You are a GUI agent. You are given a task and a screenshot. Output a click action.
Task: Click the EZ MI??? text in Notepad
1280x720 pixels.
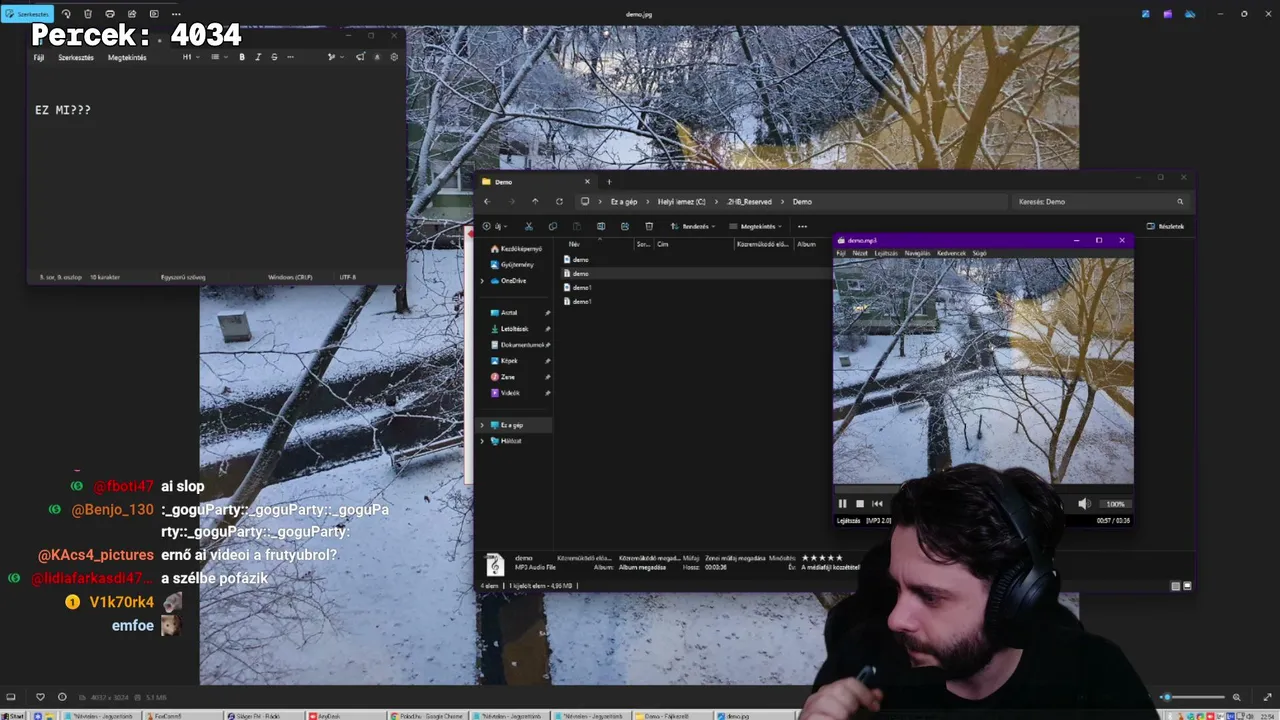[x=63, y=110]
